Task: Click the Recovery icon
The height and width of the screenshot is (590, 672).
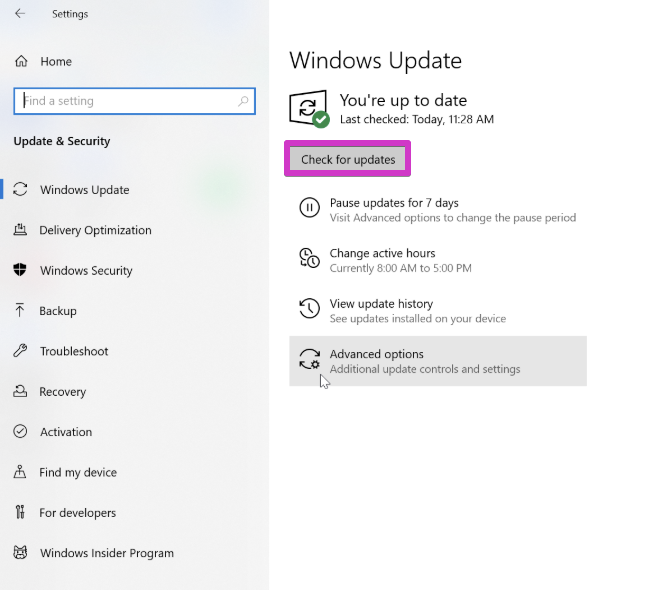Action: (20, 391)
